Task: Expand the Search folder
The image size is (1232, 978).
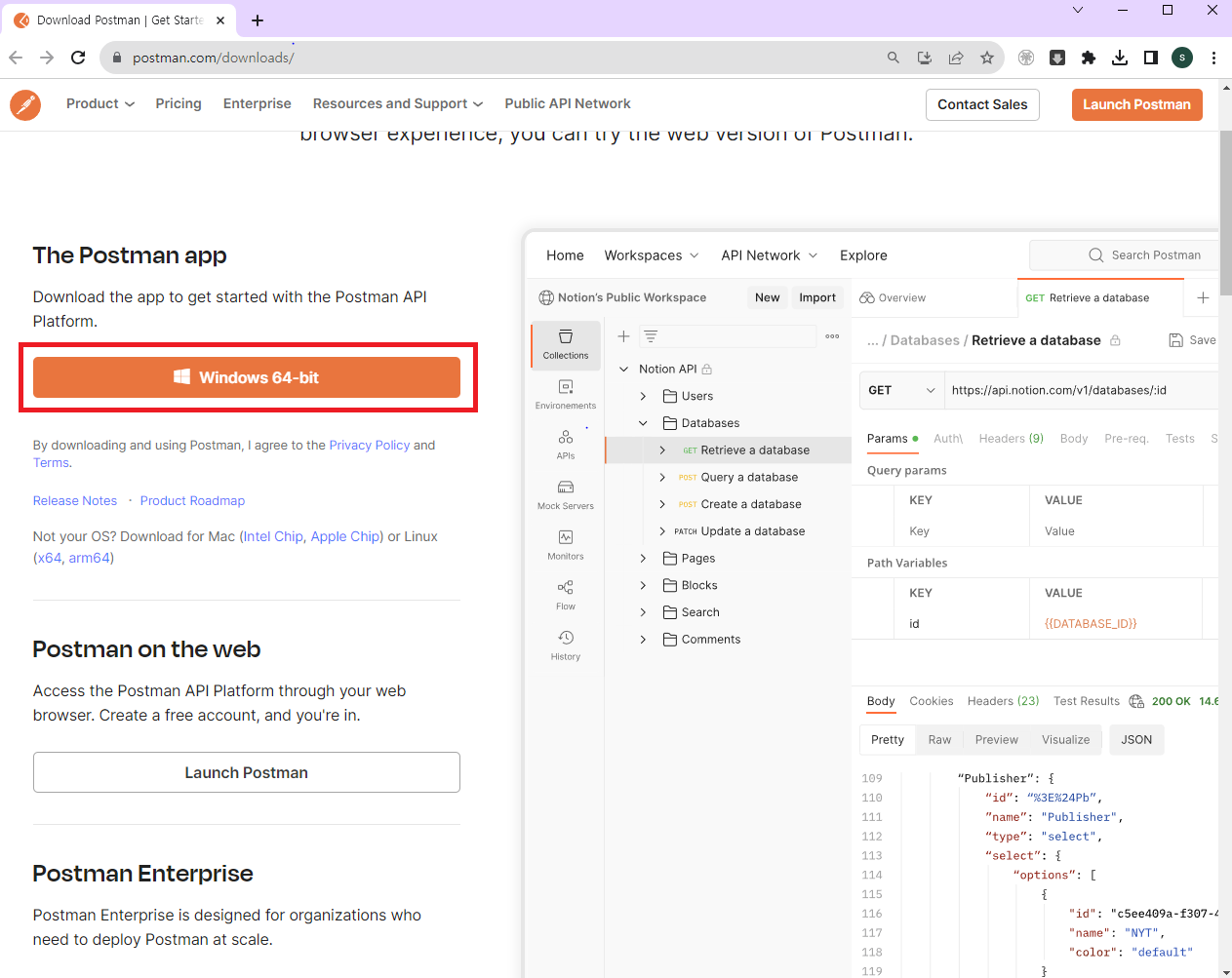Action: pyautogui.click(x=643, y=612)
